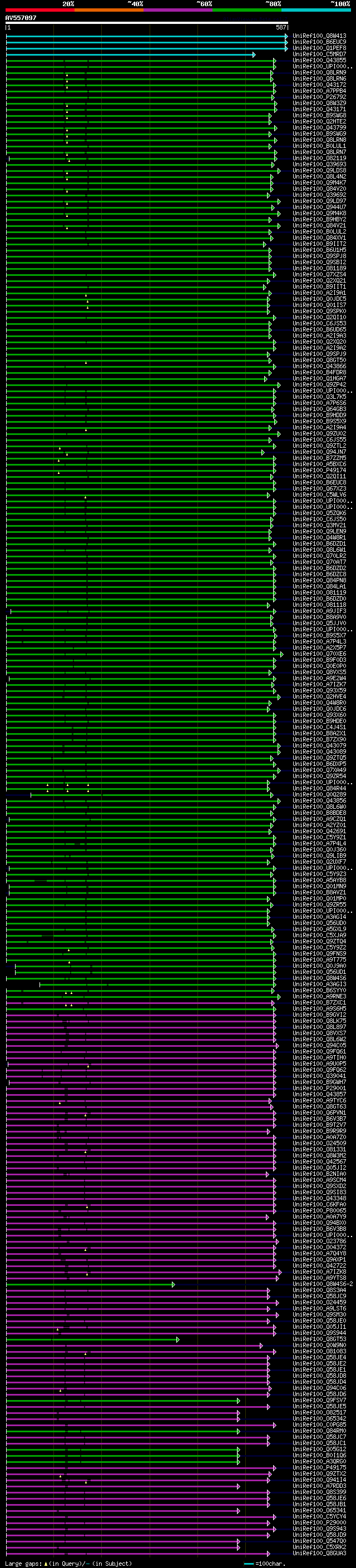Image resolution: width=356 pixels, height=1568 pixels.
Task: Click hit label UniRef100_A7PPB4
Action: 319,91
